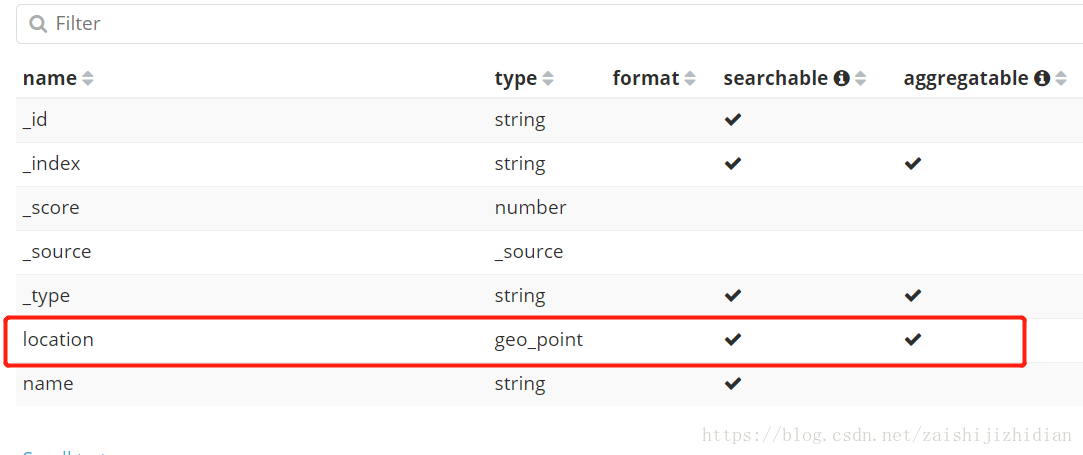Click aggregatable checkmark for location field

click(913, 339)
